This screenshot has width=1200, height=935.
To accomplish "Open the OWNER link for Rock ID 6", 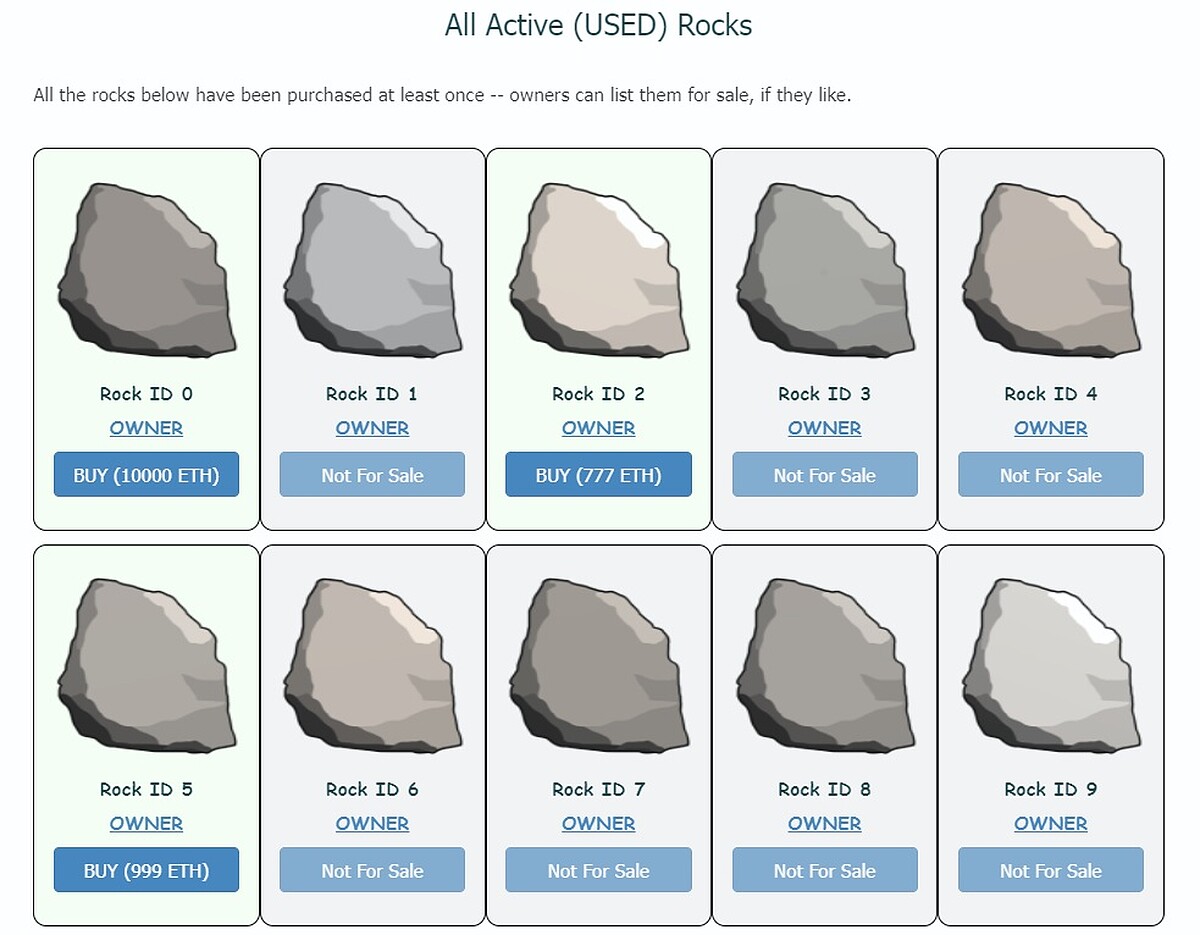I will 372,823.
